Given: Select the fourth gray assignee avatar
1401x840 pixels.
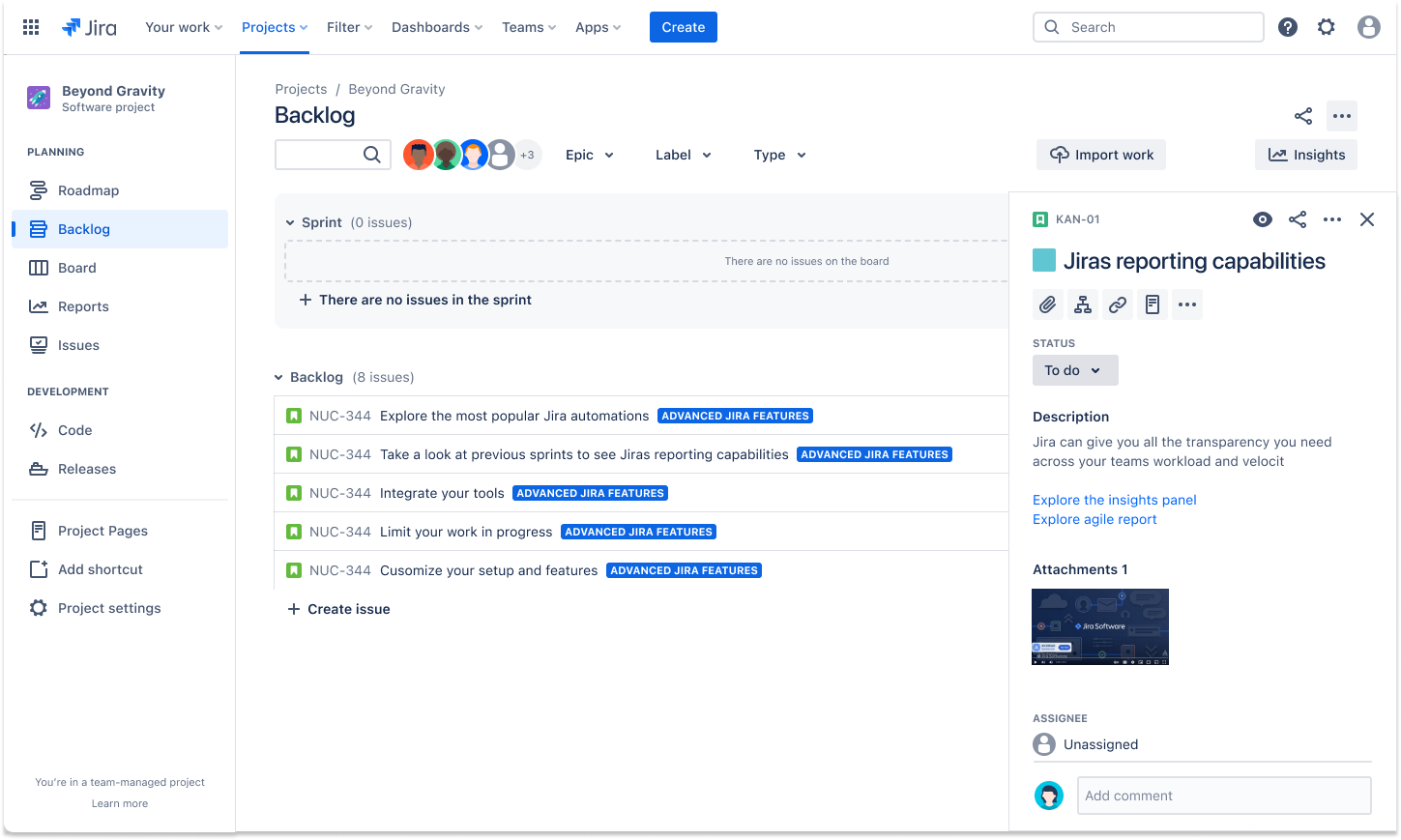Looking at the screenshot, I should pos(500,155).
